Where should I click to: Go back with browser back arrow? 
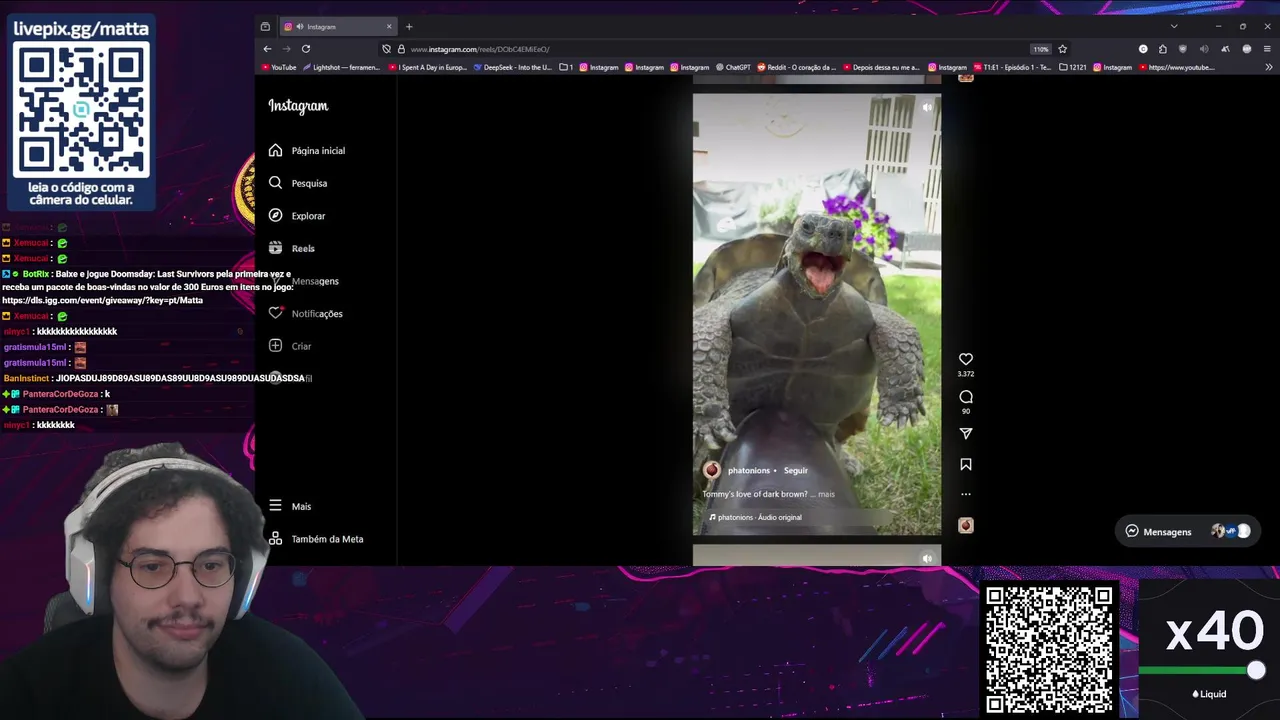click(x=267, y=49)
